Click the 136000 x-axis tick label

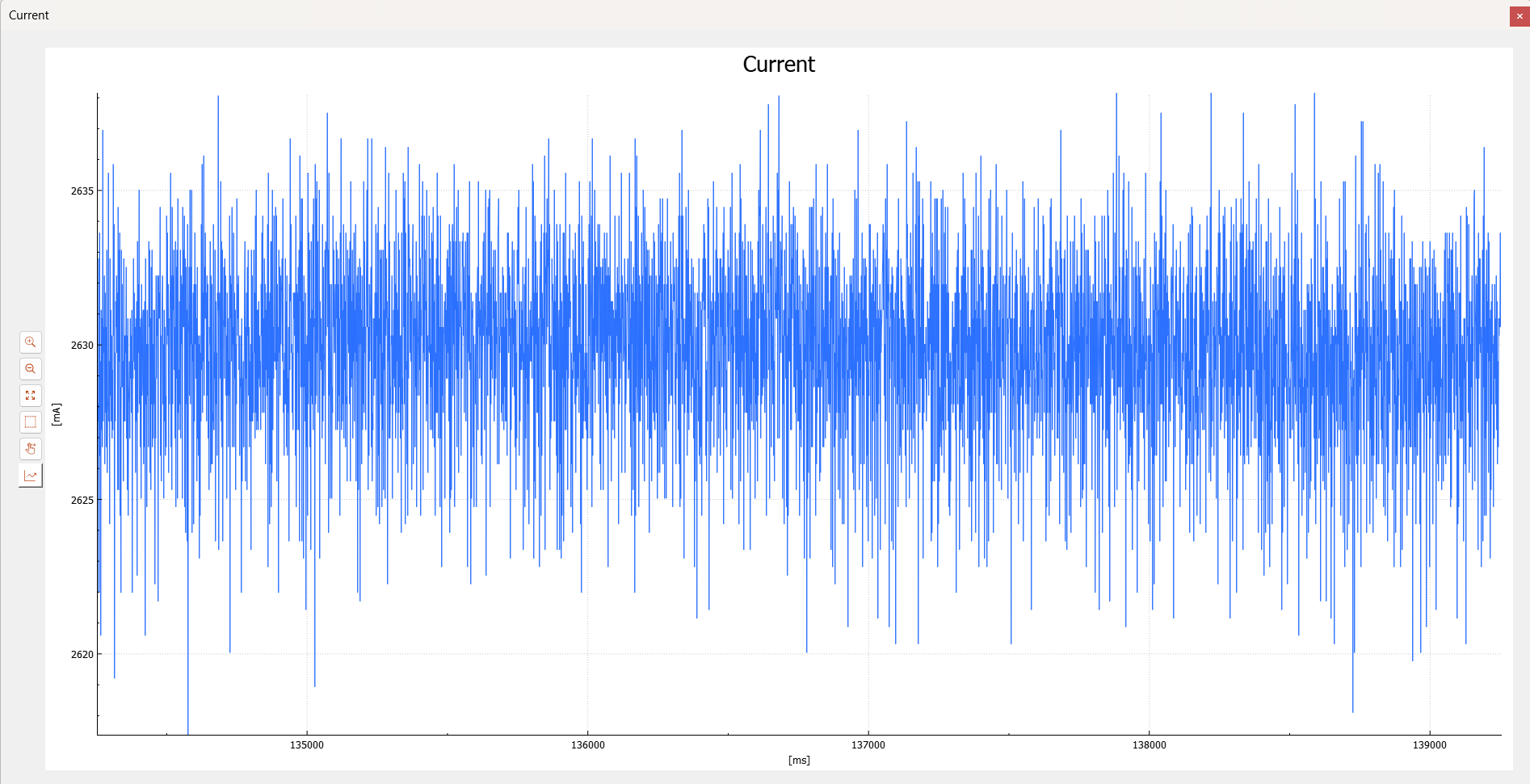pos(587,744)
